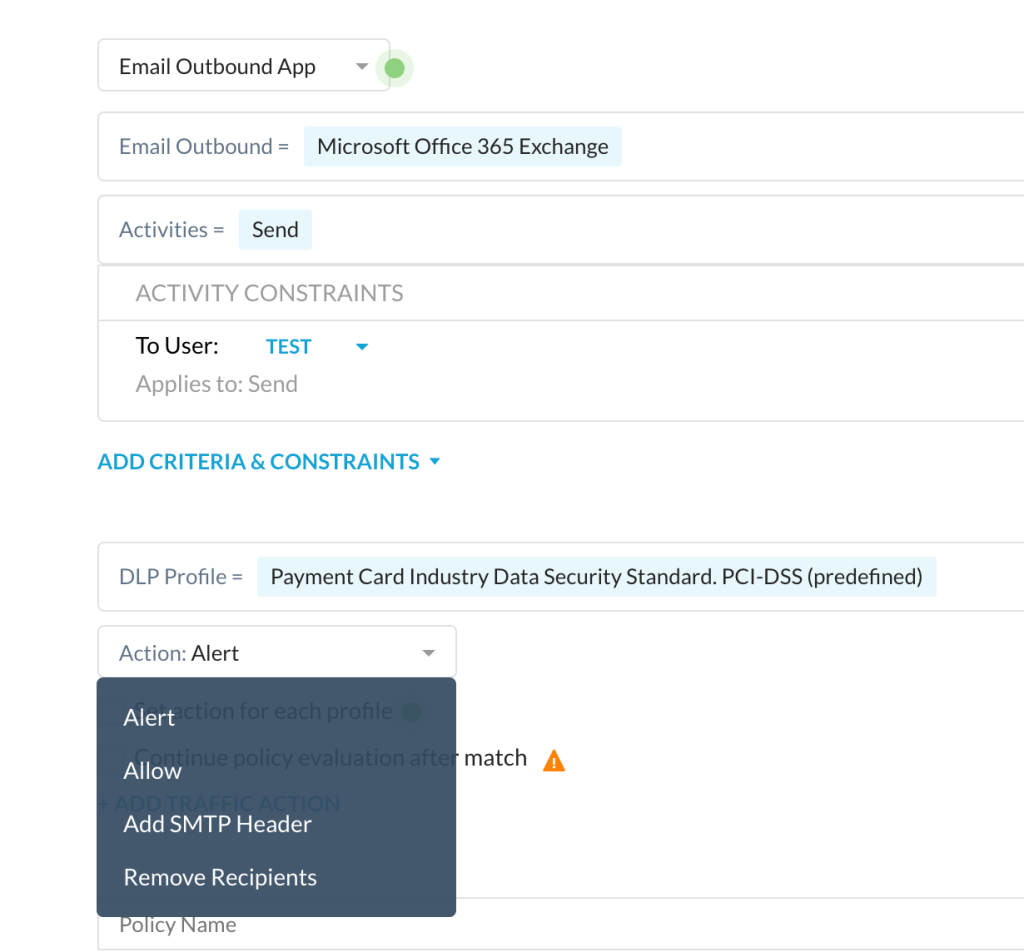Choose Alert from action menu
This screenshot has width=1024, height=952.
pyautogui.click(x=276, y=718)
